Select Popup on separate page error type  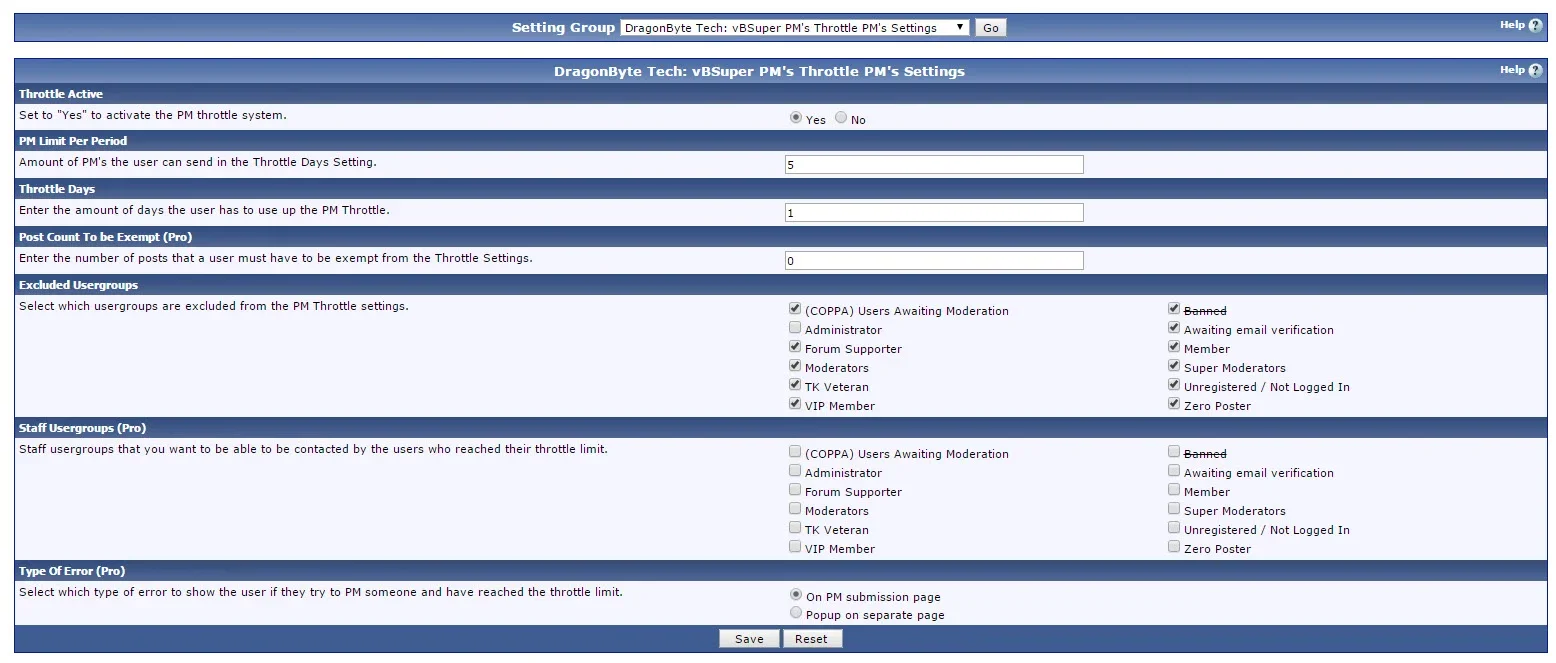796,612
